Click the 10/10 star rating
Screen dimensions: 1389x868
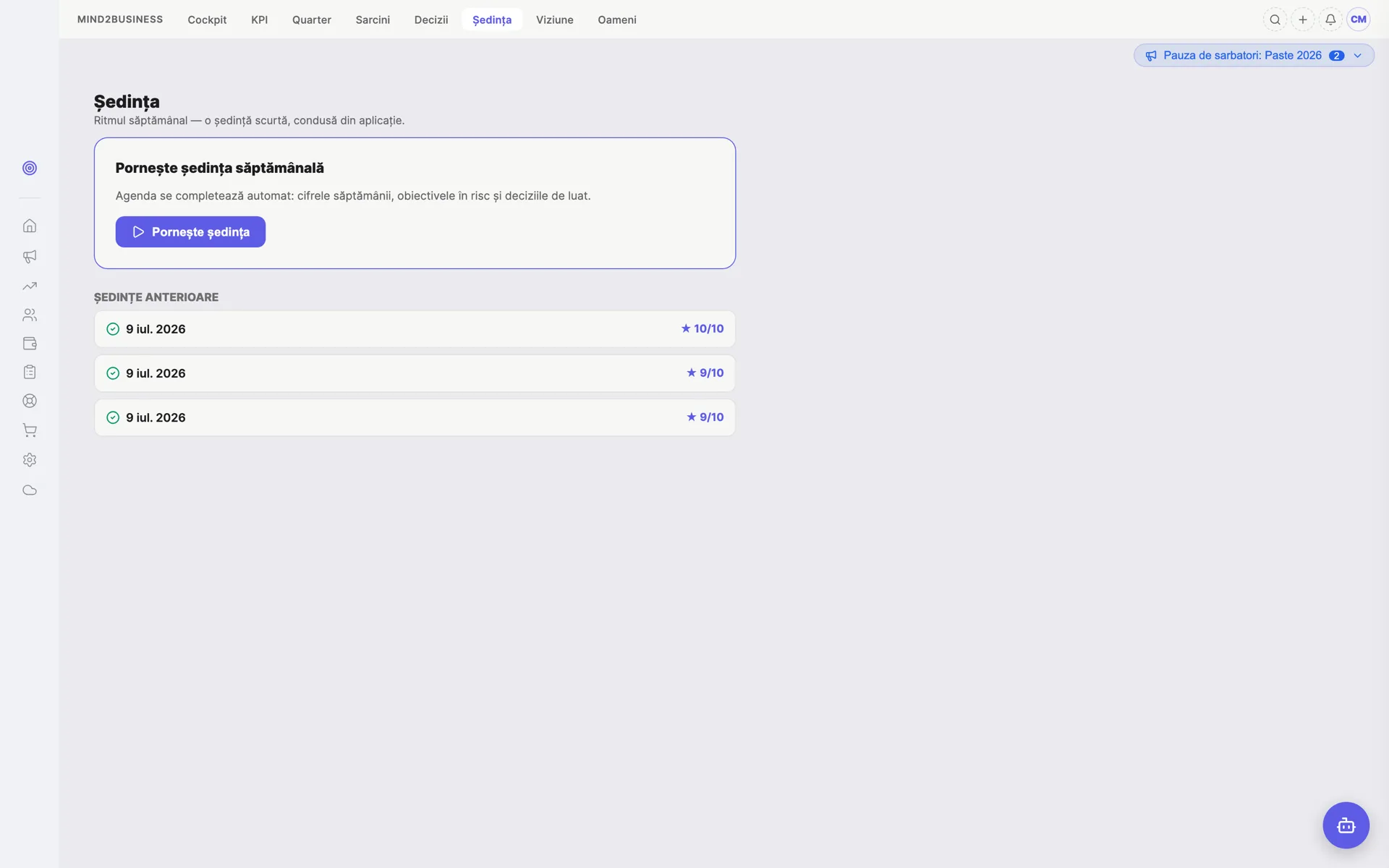(702, 328)
